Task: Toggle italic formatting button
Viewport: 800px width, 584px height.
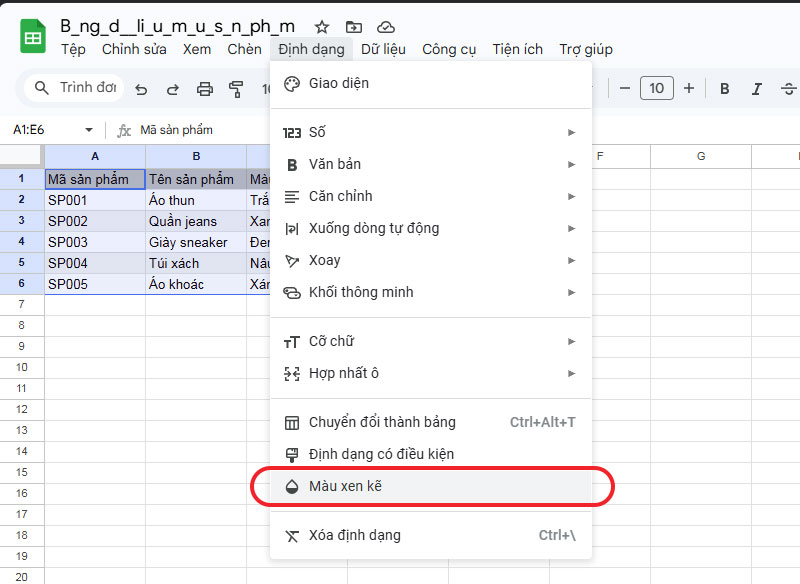Action: (757, 89)
